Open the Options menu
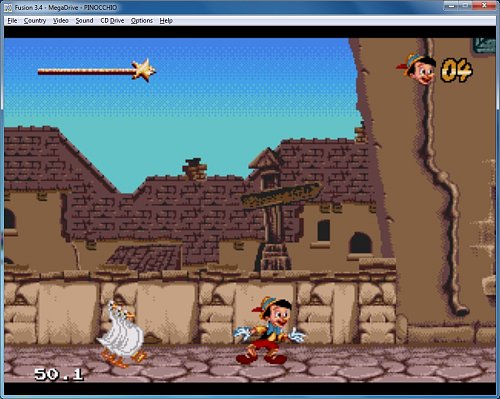 (x=142, y=21)
